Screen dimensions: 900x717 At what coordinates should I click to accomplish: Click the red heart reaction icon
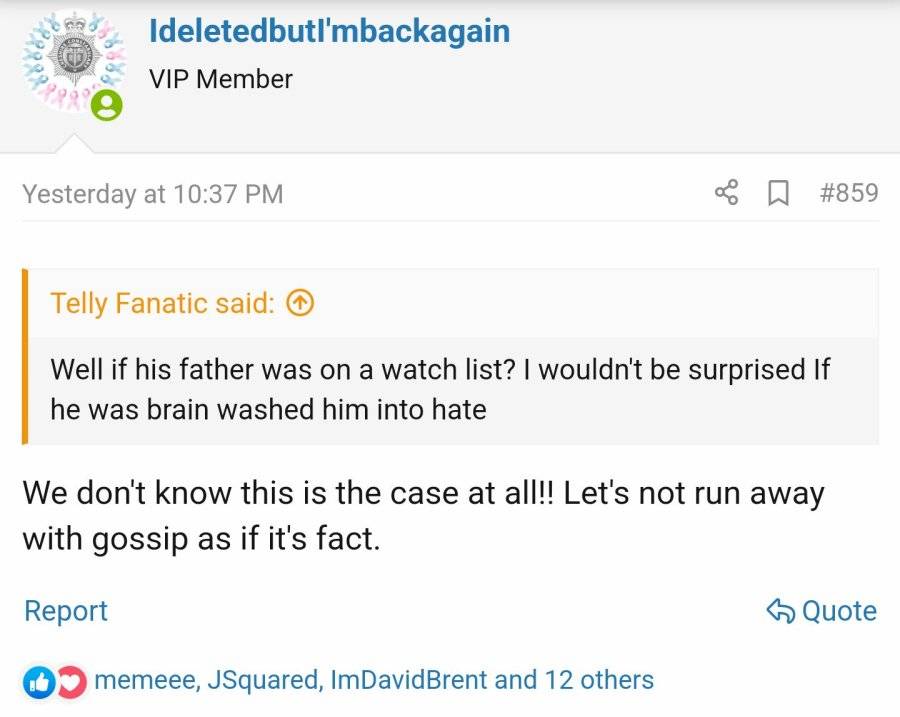pyautogui.click(x=72, y=683)
